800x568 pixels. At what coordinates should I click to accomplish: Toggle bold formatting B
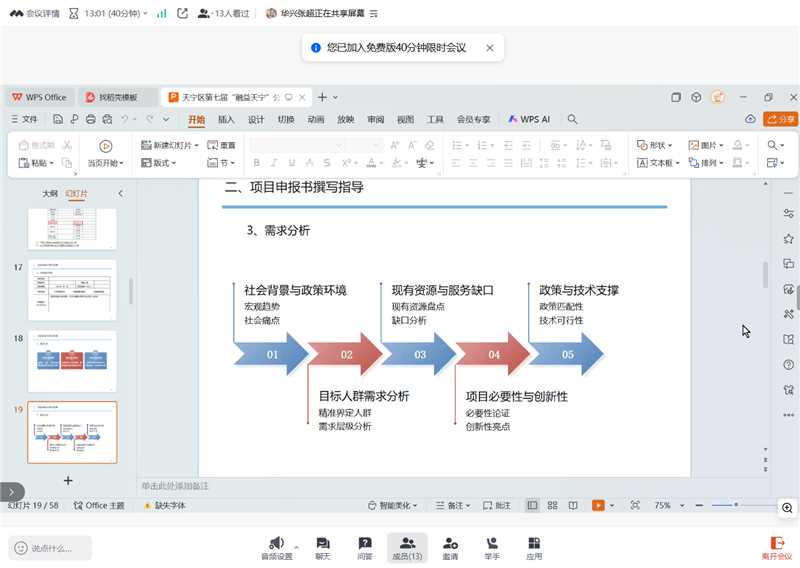[257, 163]
